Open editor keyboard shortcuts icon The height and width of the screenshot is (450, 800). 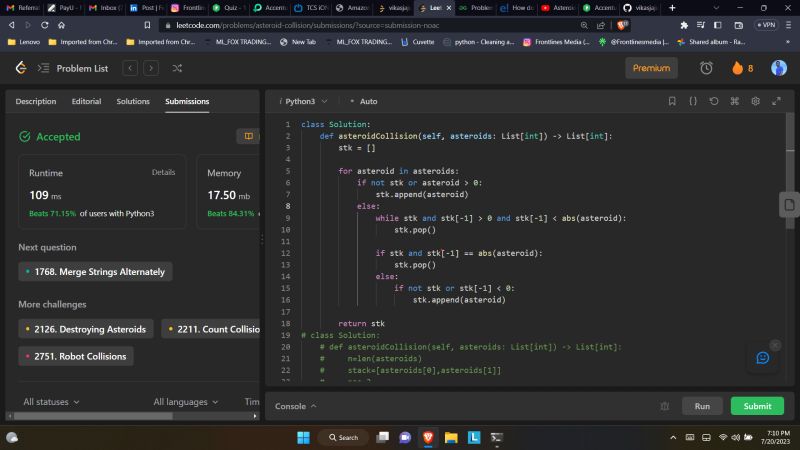tap(735, 101)
